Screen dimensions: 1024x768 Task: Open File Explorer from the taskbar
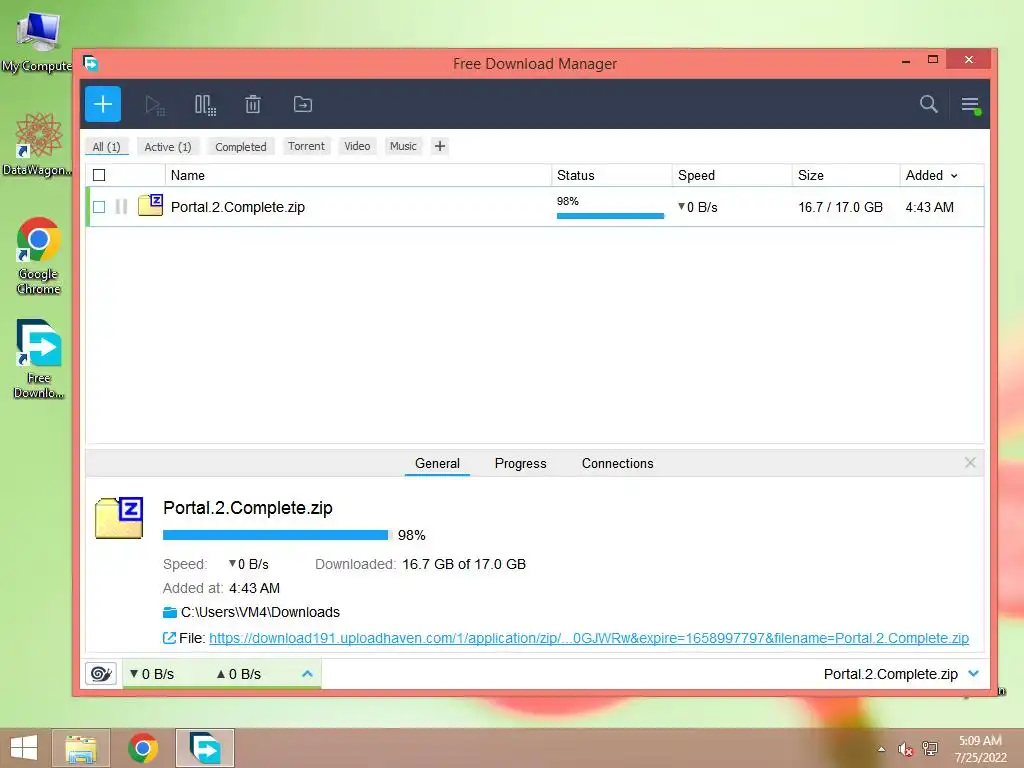81,748
